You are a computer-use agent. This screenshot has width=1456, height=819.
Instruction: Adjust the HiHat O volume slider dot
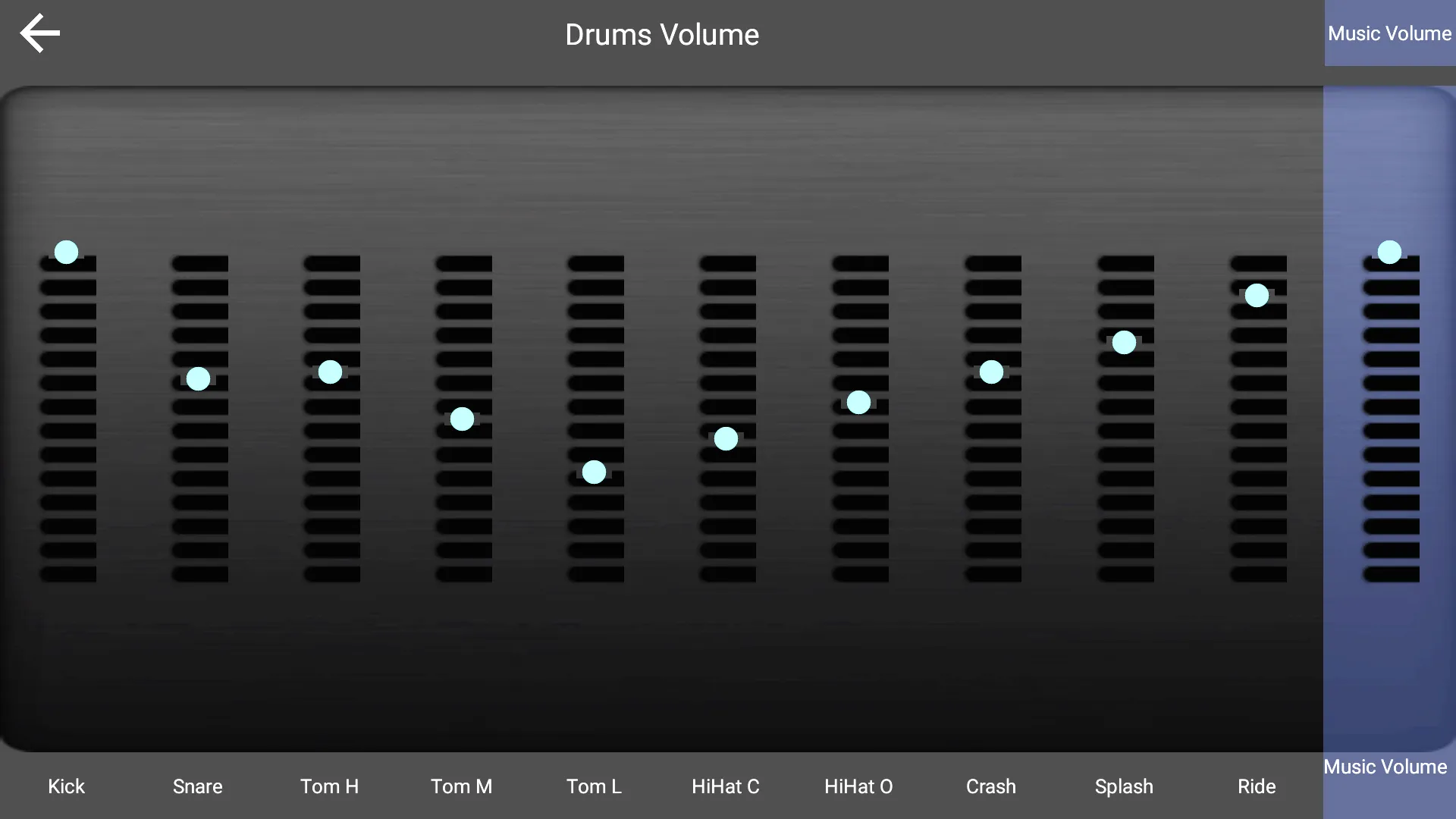[x=857, y=402]
